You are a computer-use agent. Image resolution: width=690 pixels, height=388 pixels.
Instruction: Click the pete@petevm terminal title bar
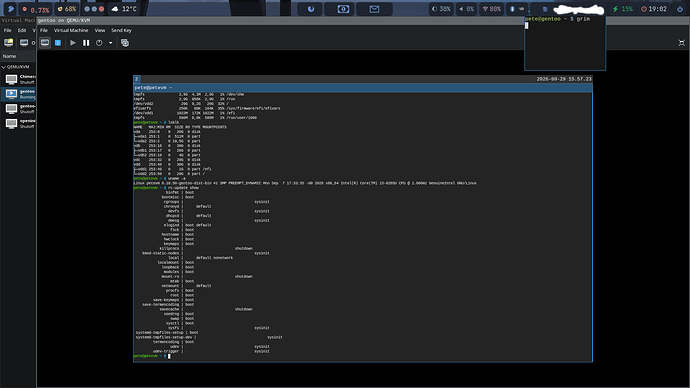coord(363,88)
